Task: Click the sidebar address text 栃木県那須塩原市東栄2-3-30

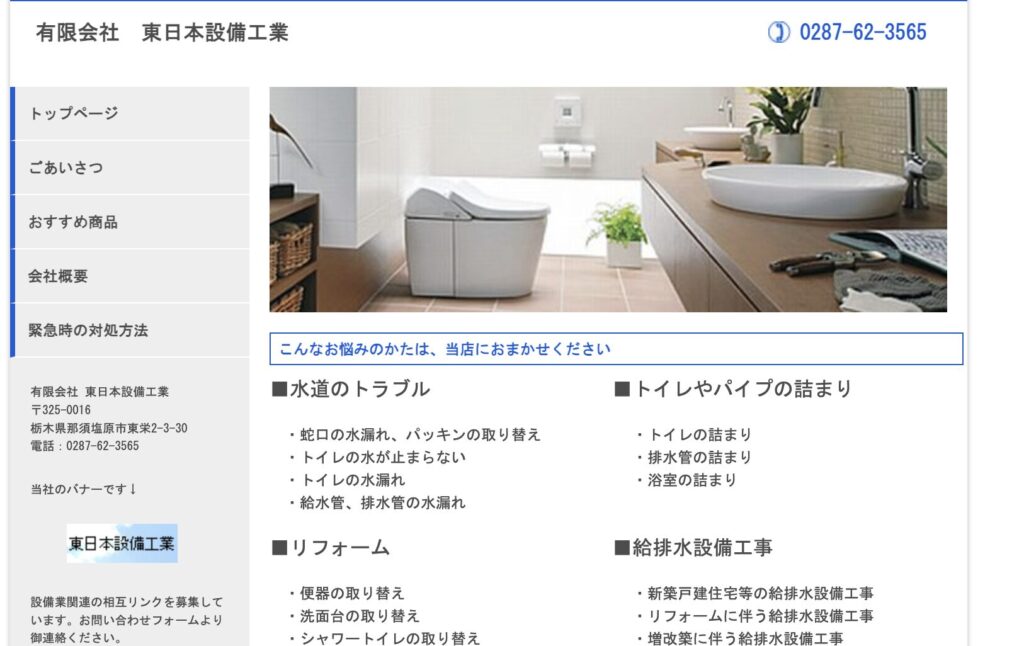Action: pos(109,428)
